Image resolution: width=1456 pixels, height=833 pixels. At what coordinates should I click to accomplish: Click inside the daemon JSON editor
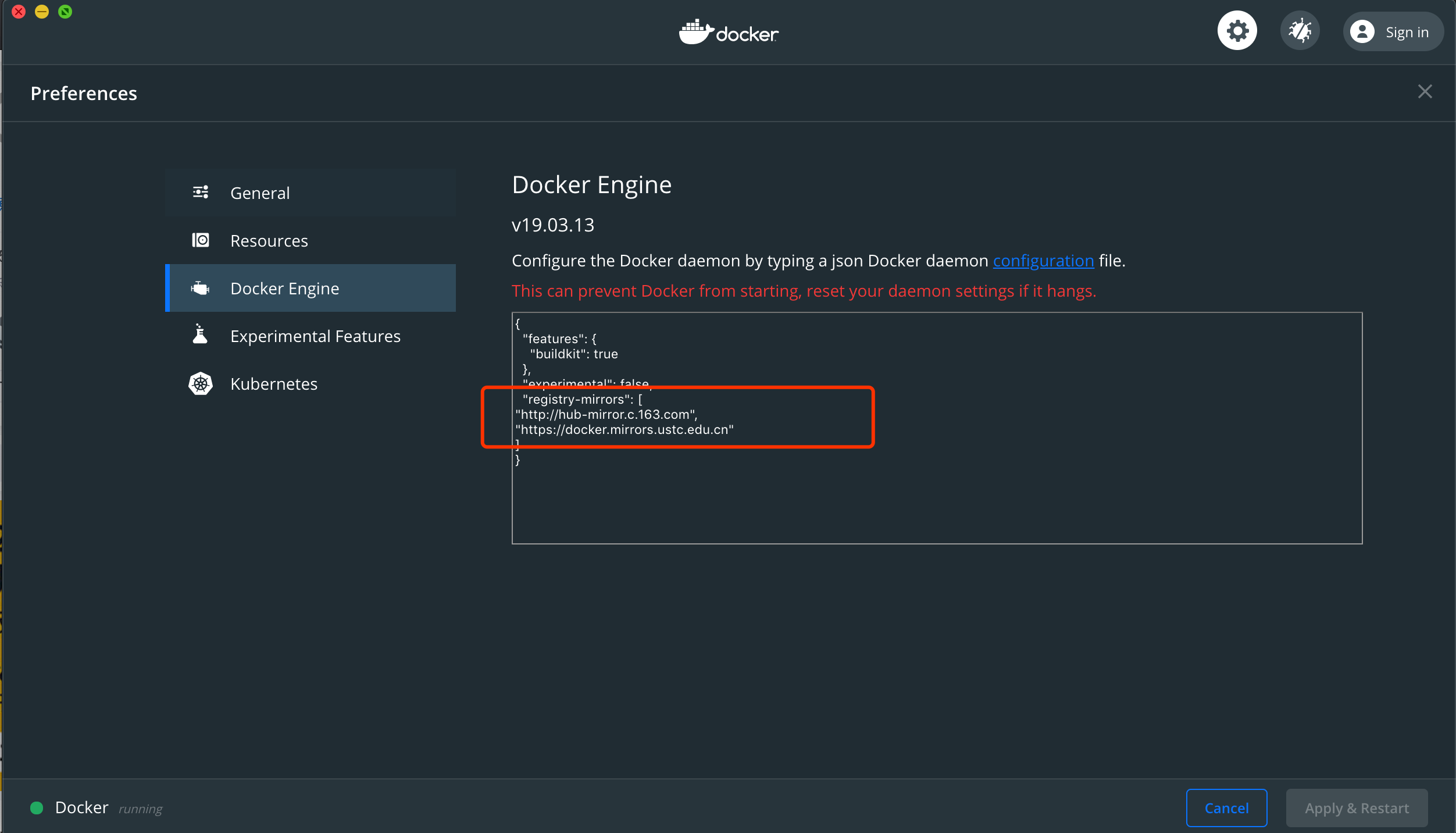point(937,428)
